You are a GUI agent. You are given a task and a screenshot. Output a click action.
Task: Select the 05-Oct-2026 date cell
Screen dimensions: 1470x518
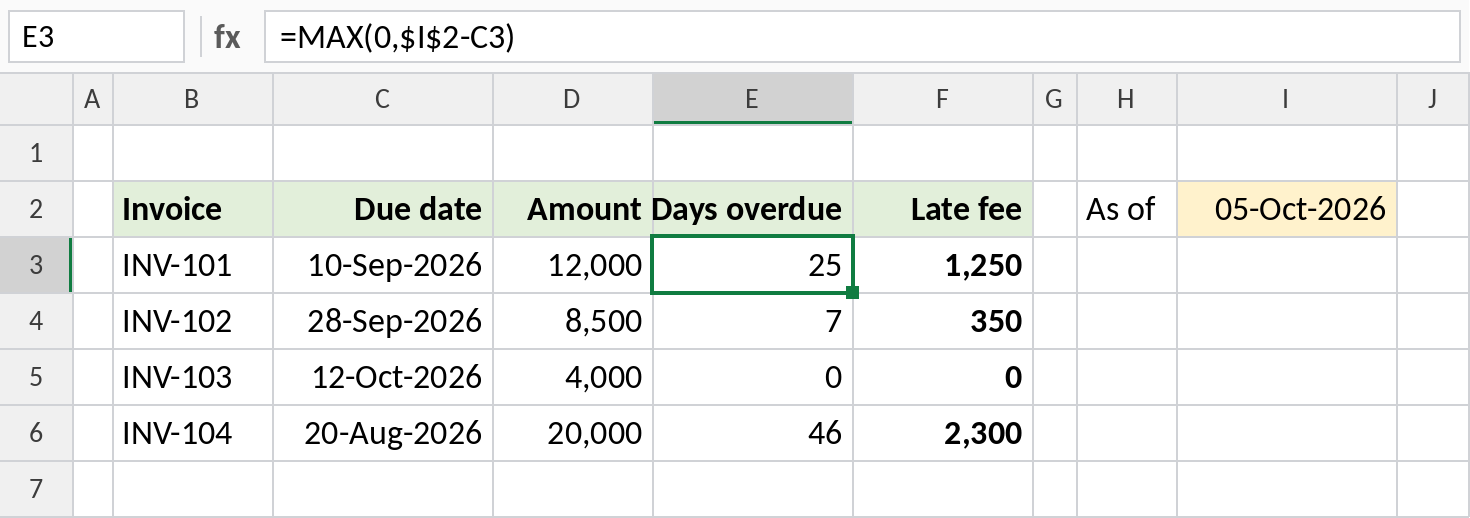tap(1287, 209)
